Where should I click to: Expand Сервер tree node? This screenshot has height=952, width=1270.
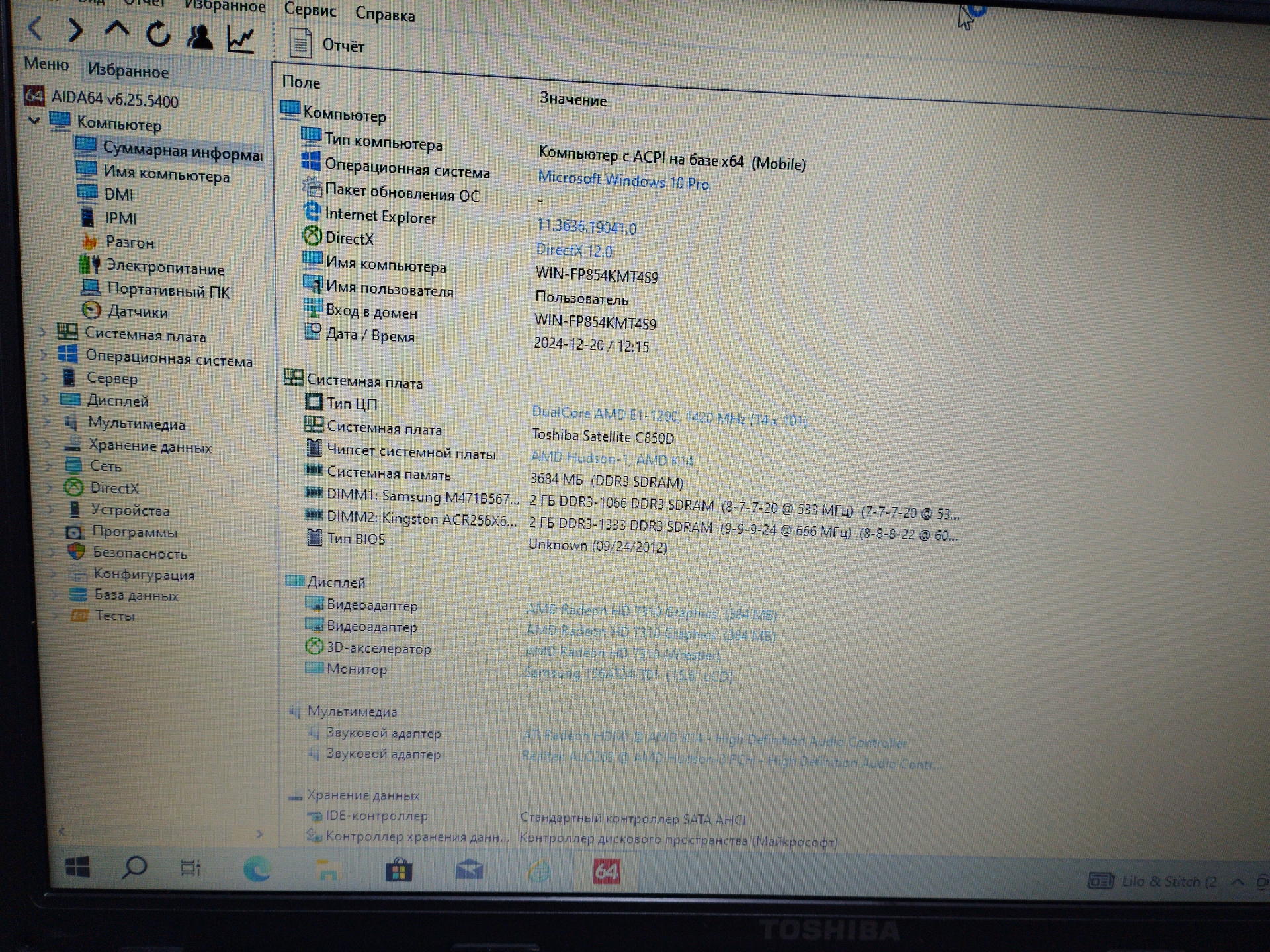[45, 377]
